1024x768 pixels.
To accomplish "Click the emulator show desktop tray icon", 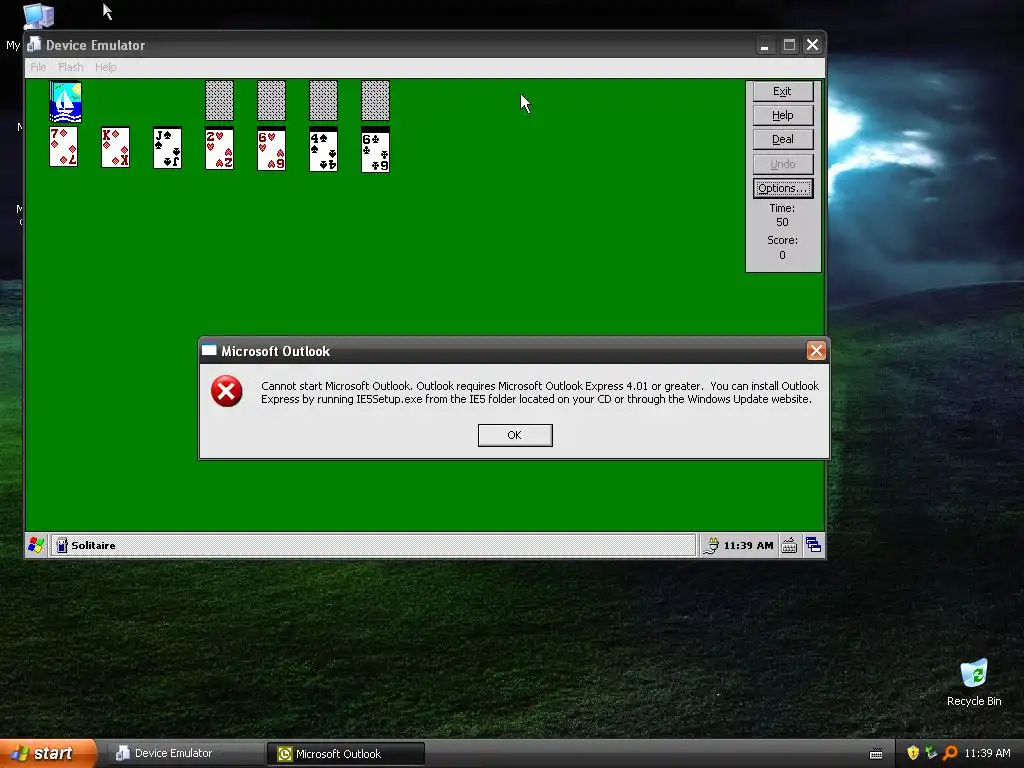I will pos(813,545).
